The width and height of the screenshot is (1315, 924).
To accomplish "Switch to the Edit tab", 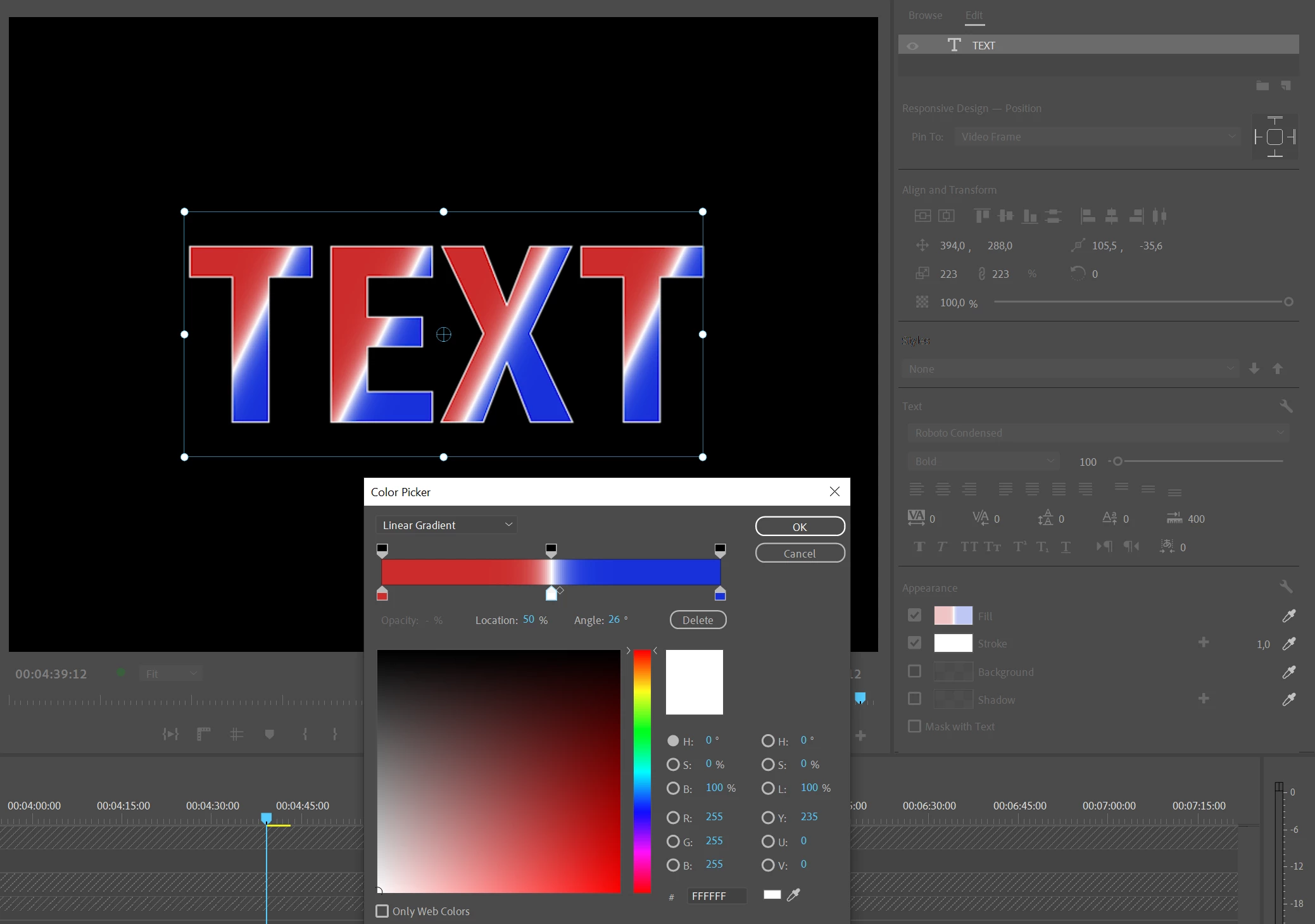I will tap(974, 15).
